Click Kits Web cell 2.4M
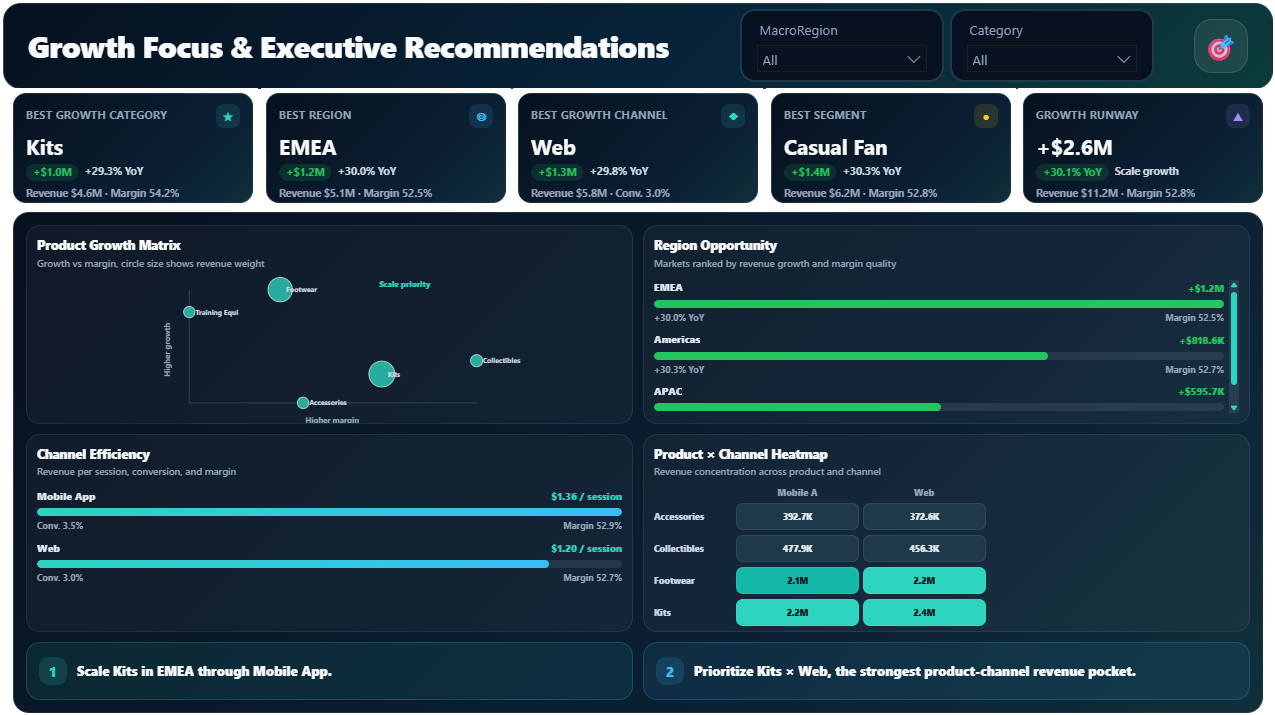Image resolution: width=1275 pixels, height=715 pixels. pos(924,613)
